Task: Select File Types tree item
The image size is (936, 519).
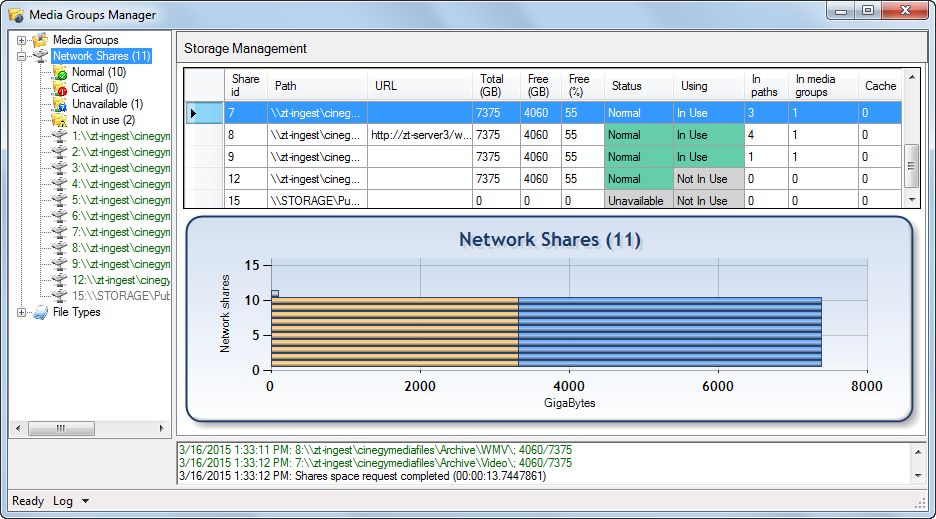Action: pos(76,312)
